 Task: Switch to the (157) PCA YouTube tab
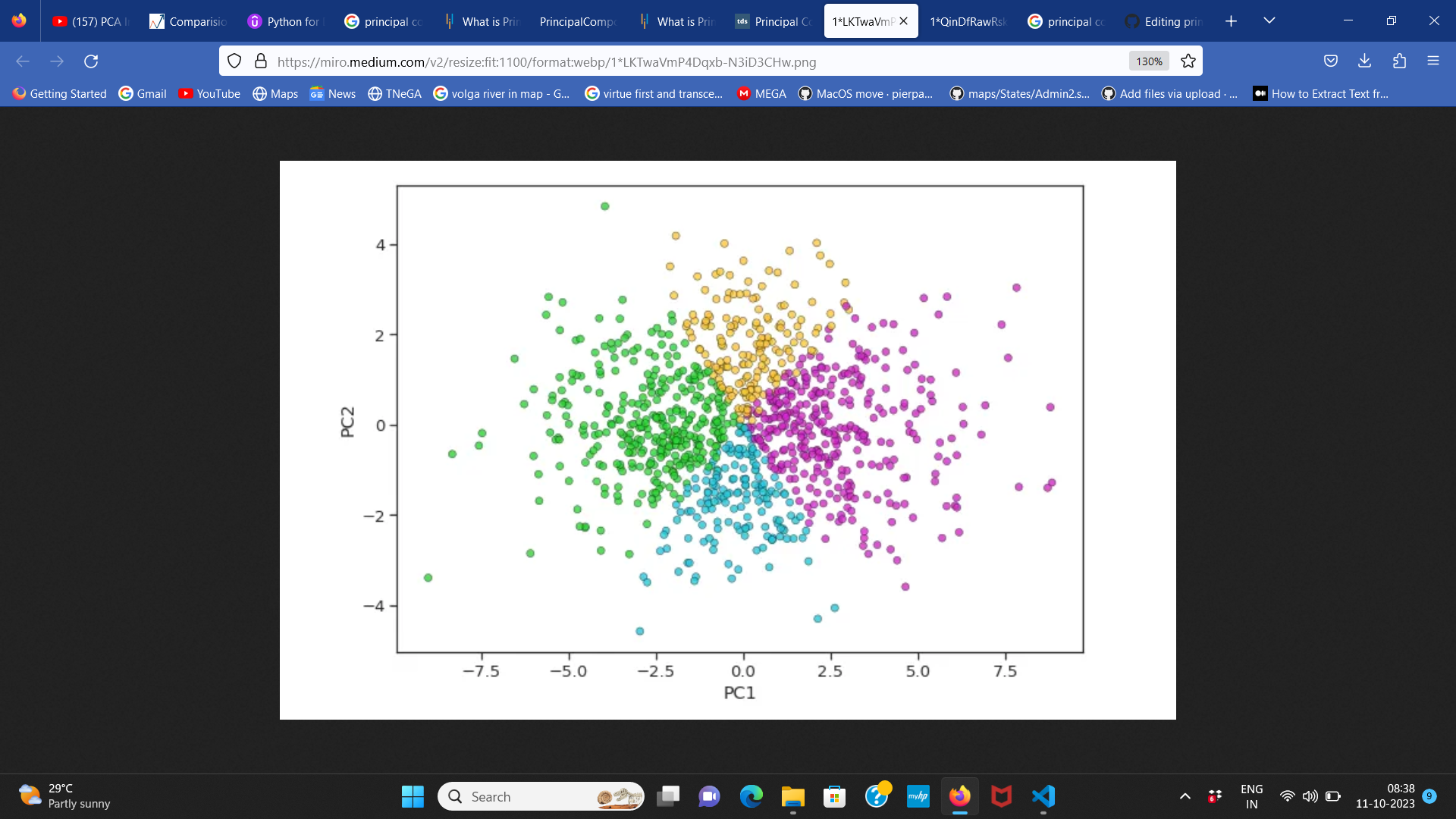pos(89,21)
